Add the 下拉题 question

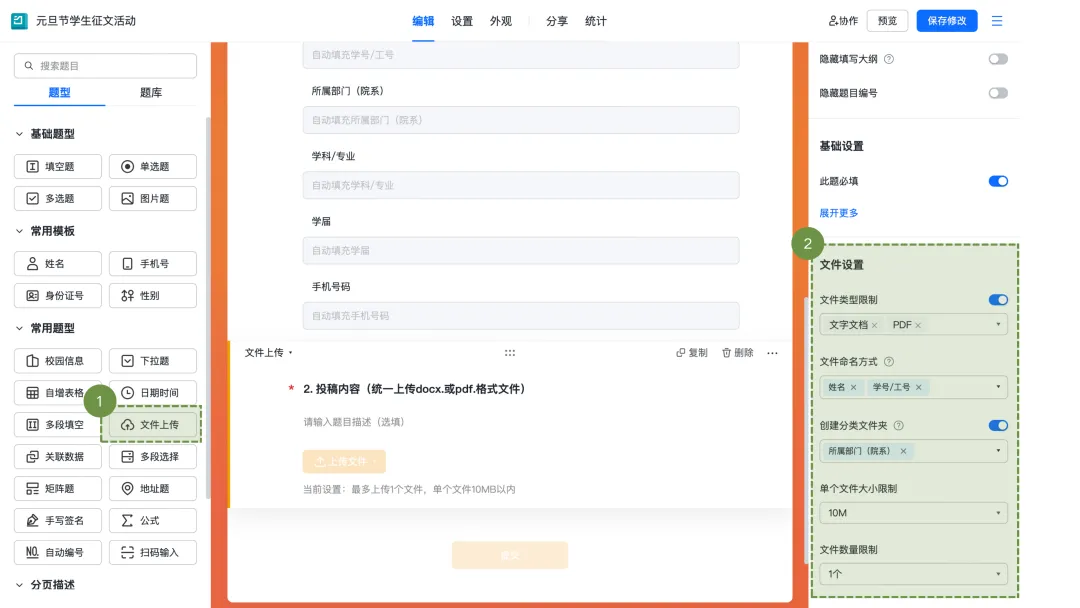point(153,361)
